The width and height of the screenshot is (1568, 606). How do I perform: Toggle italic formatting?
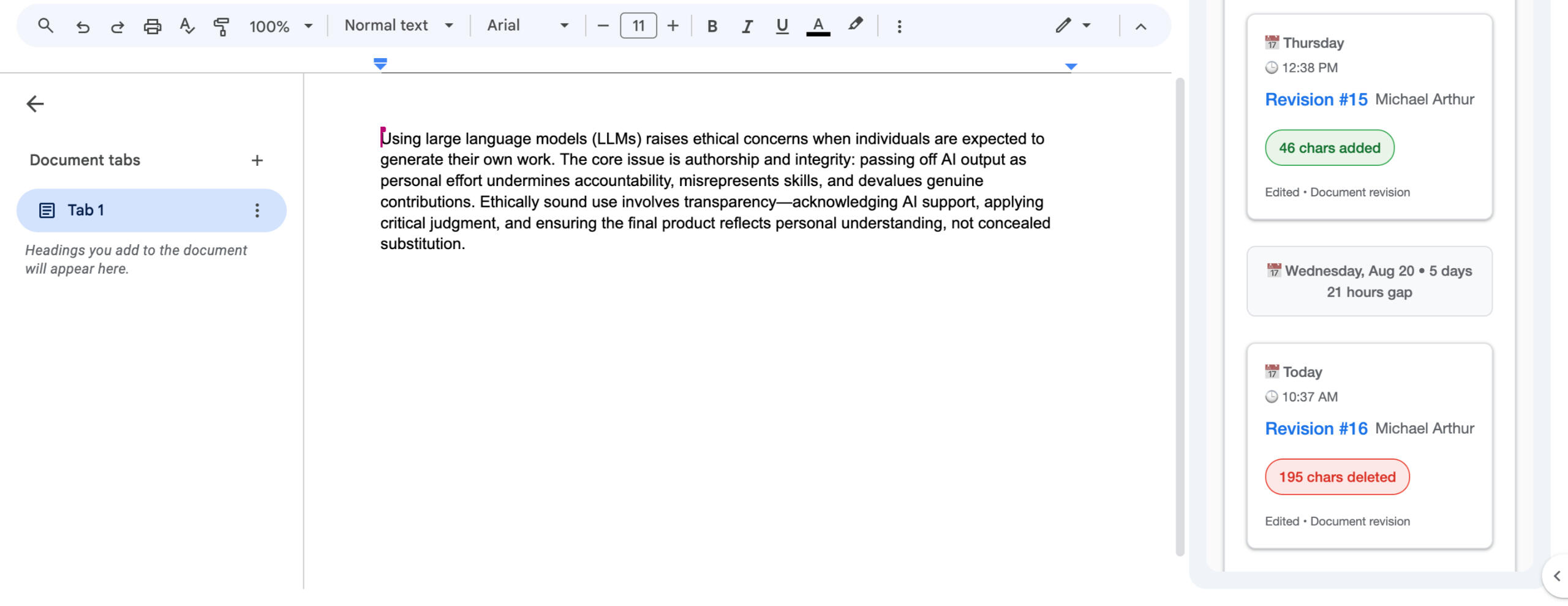(x=747, y=26)
